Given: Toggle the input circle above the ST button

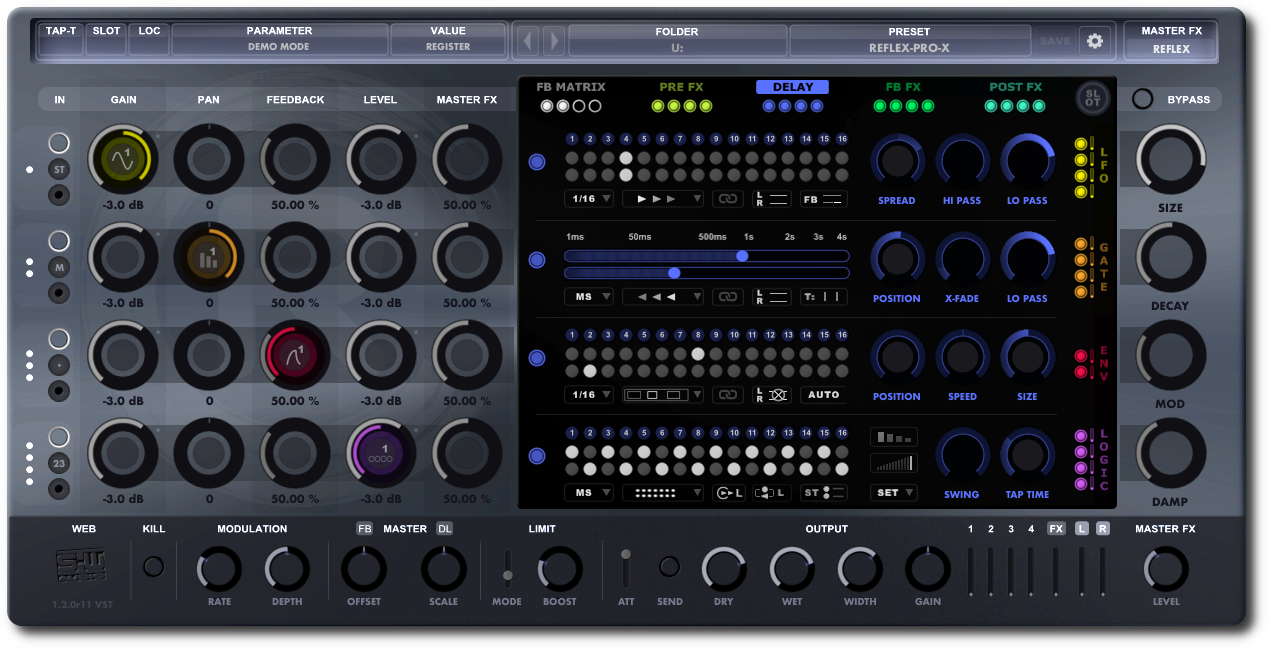Looking at the screenshot, I should pos(59,143).
